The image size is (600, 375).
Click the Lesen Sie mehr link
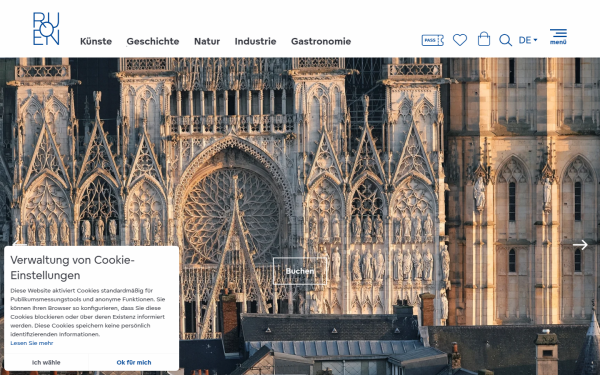[x=32, y=343]
